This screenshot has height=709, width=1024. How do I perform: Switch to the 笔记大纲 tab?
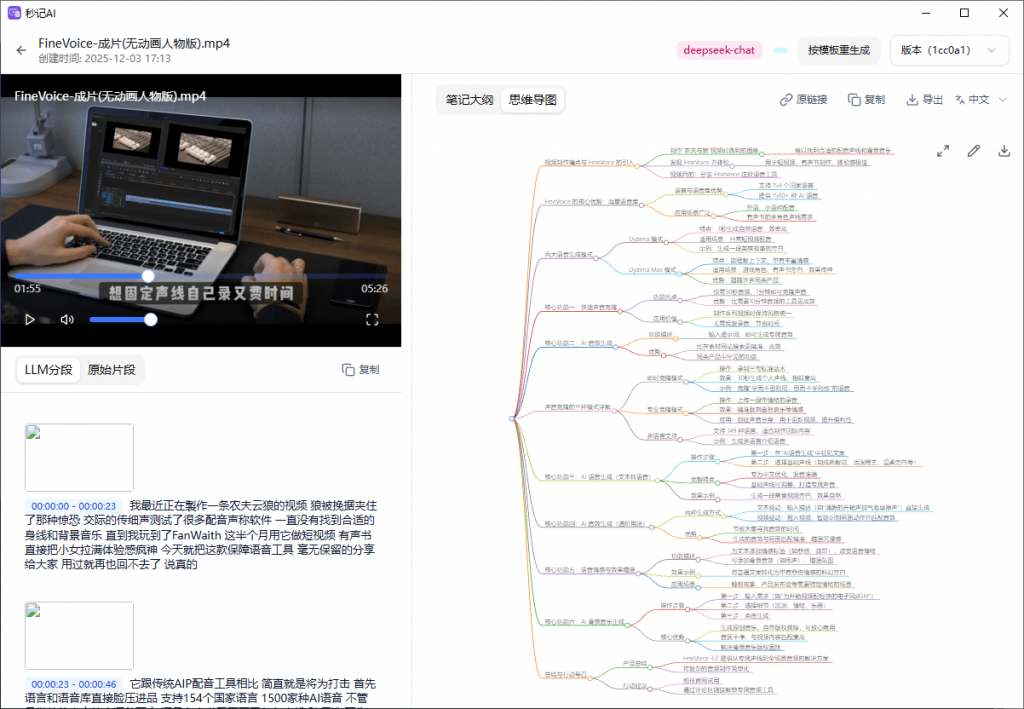pyautogui.click(x=469, y=100)
